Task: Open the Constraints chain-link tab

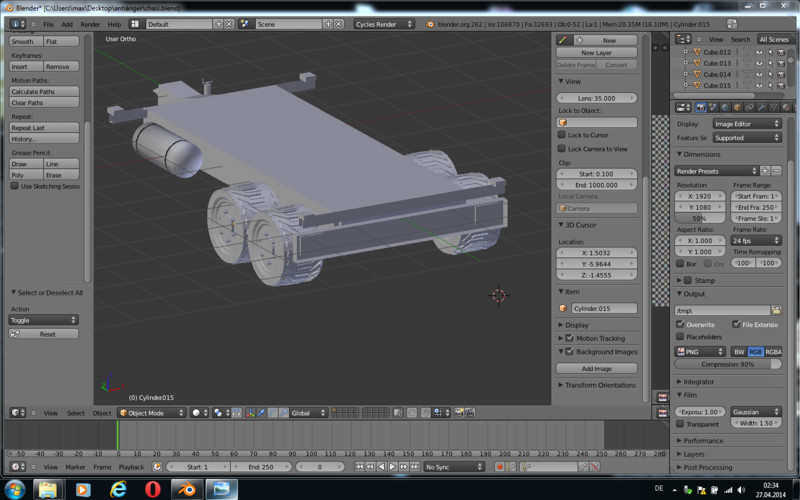Action: (749, 108)
